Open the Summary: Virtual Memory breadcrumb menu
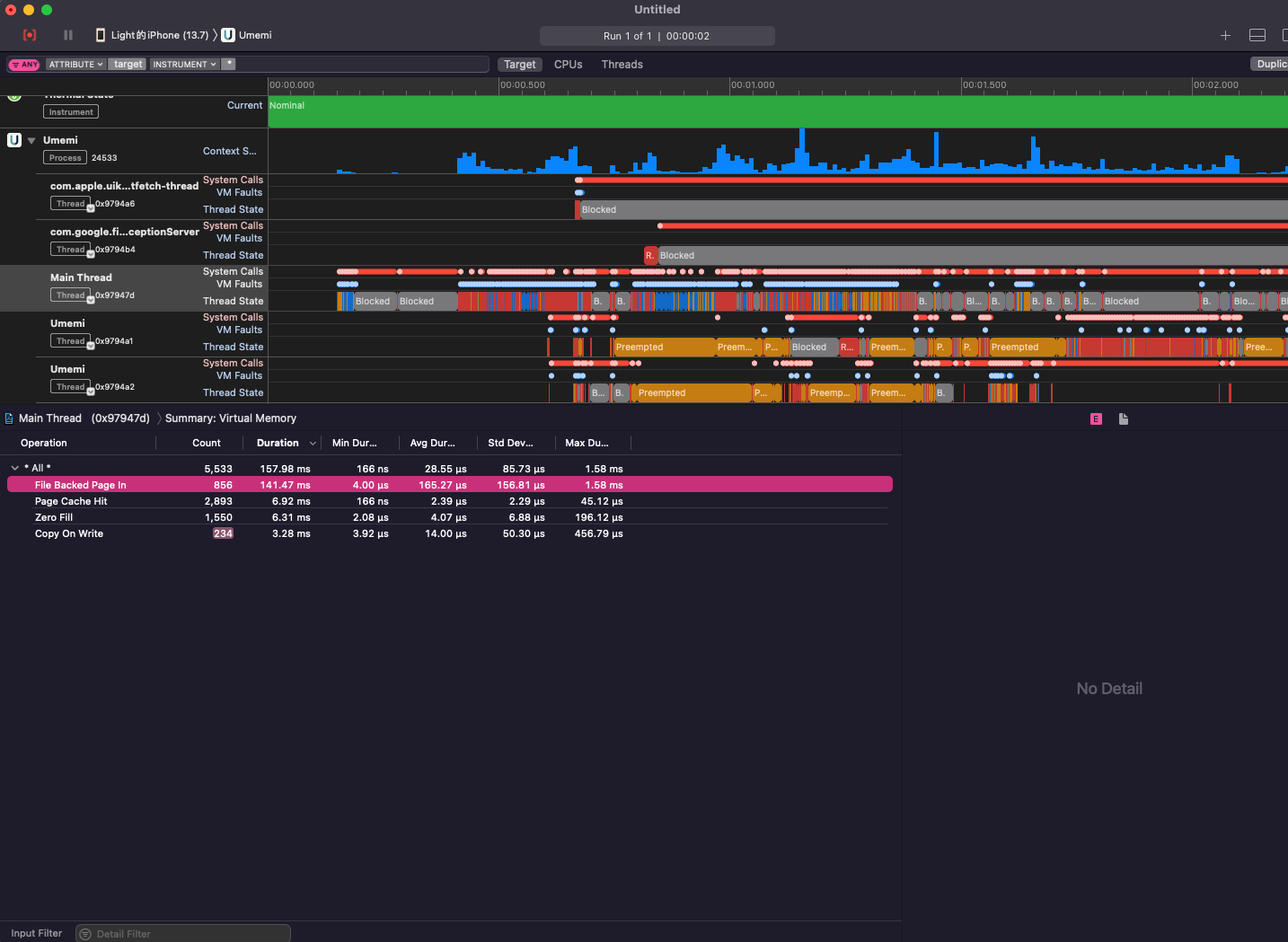Image resolution: width=1288 pixels, height=942 pixels. pos(231,418)
